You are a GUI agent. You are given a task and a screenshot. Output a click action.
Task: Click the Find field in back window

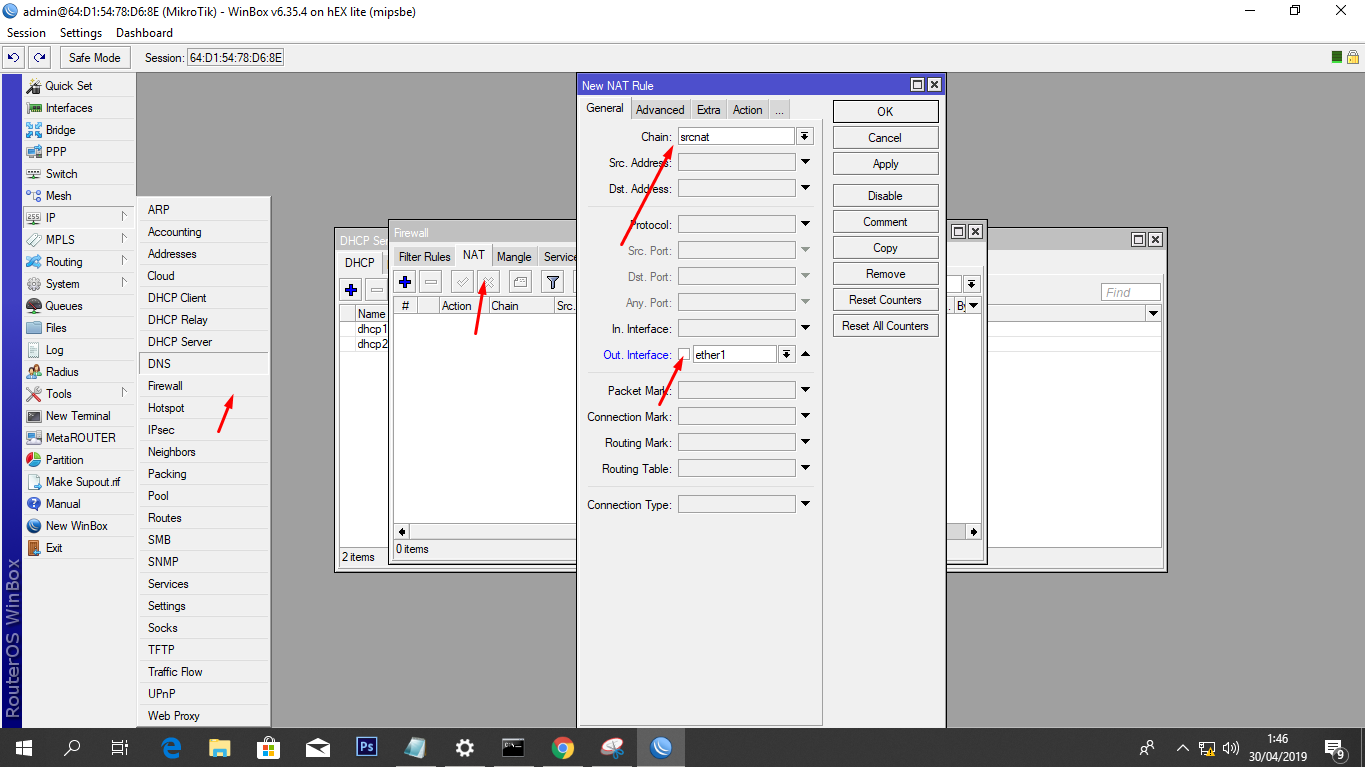[x=1131, y=292]
